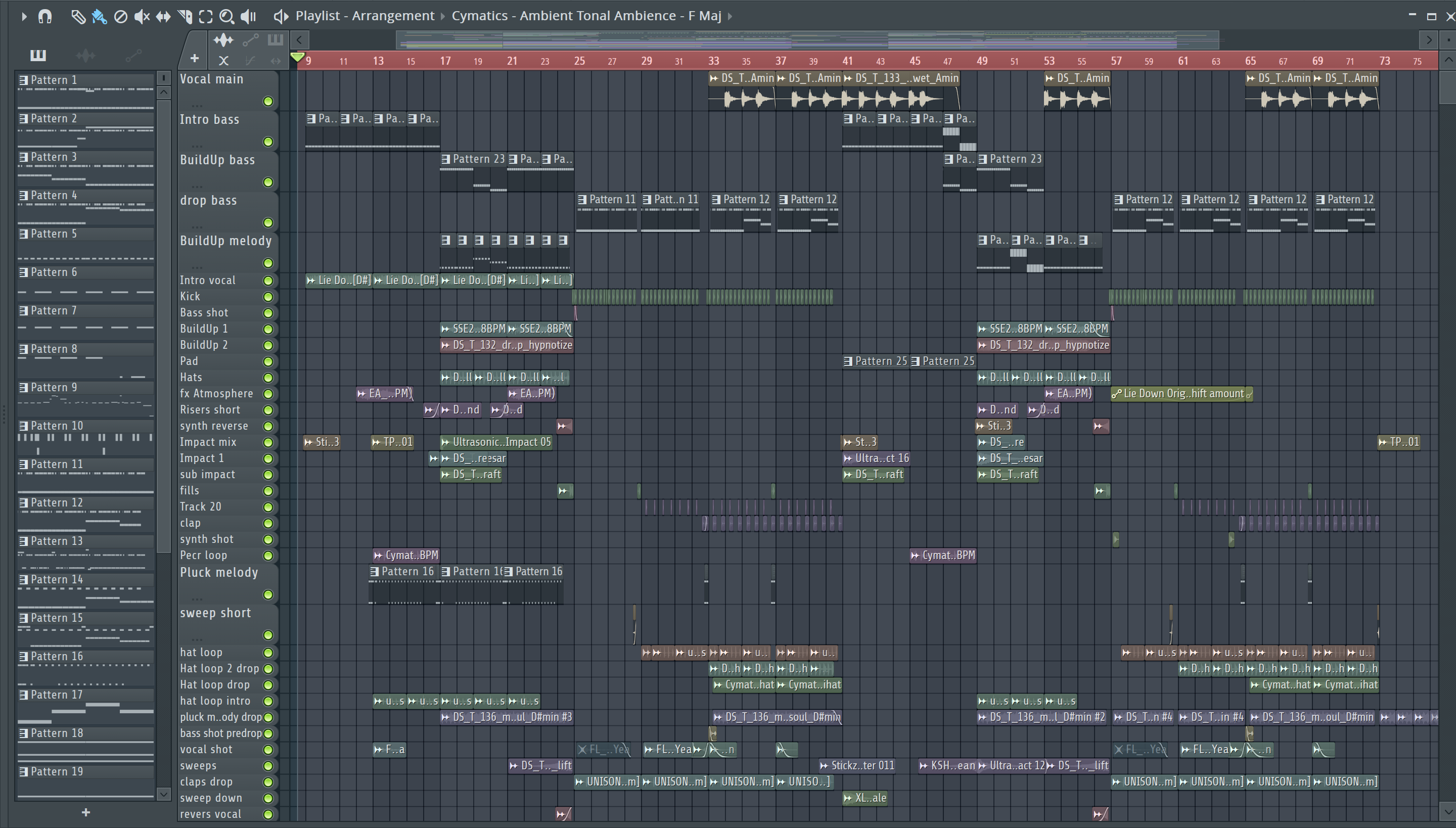Mute the Hats track
1456x828 pixels.
(268, 378)
